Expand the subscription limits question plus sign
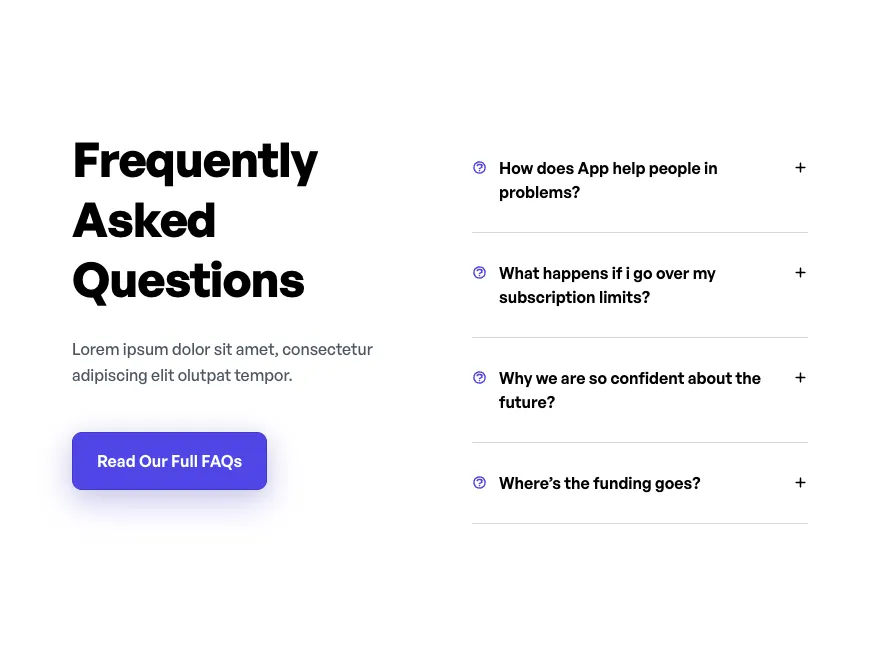Screen dimensions: 880x652 point(800,273)
